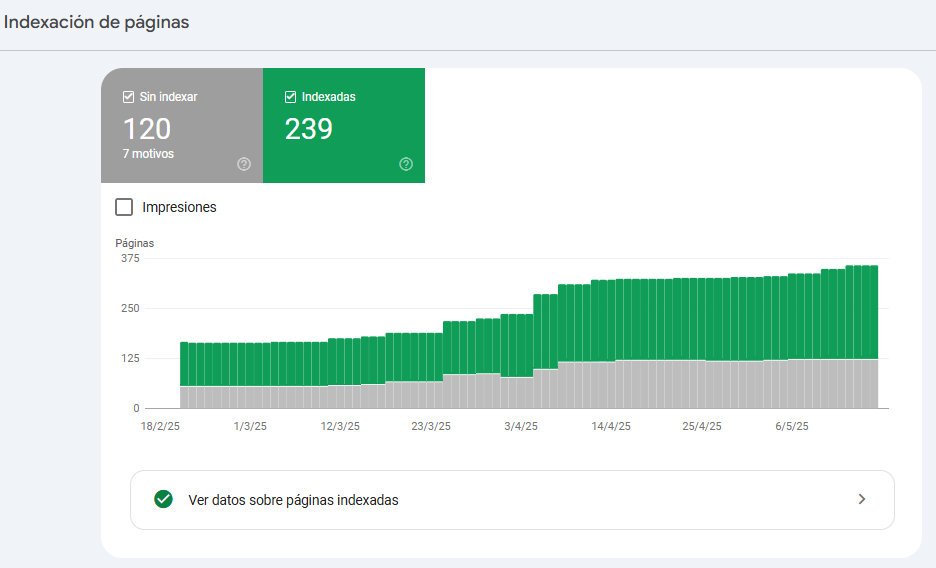Uncheck the Sin indexar checkbox
936x568 pixels.
pyautogui.click(x=128, y=97)
